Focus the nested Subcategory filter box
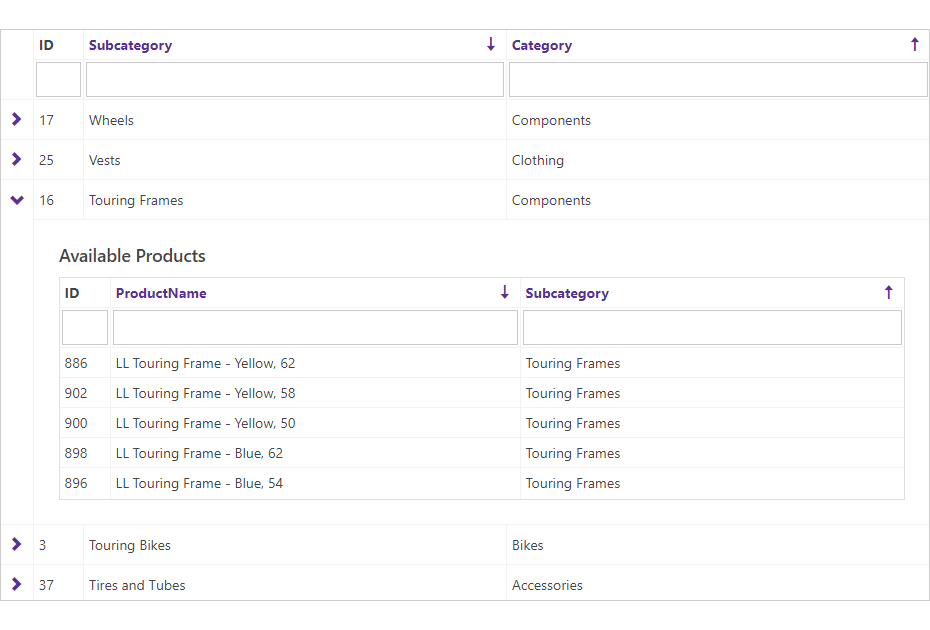 pyautogui.click(x=712, y=328)
